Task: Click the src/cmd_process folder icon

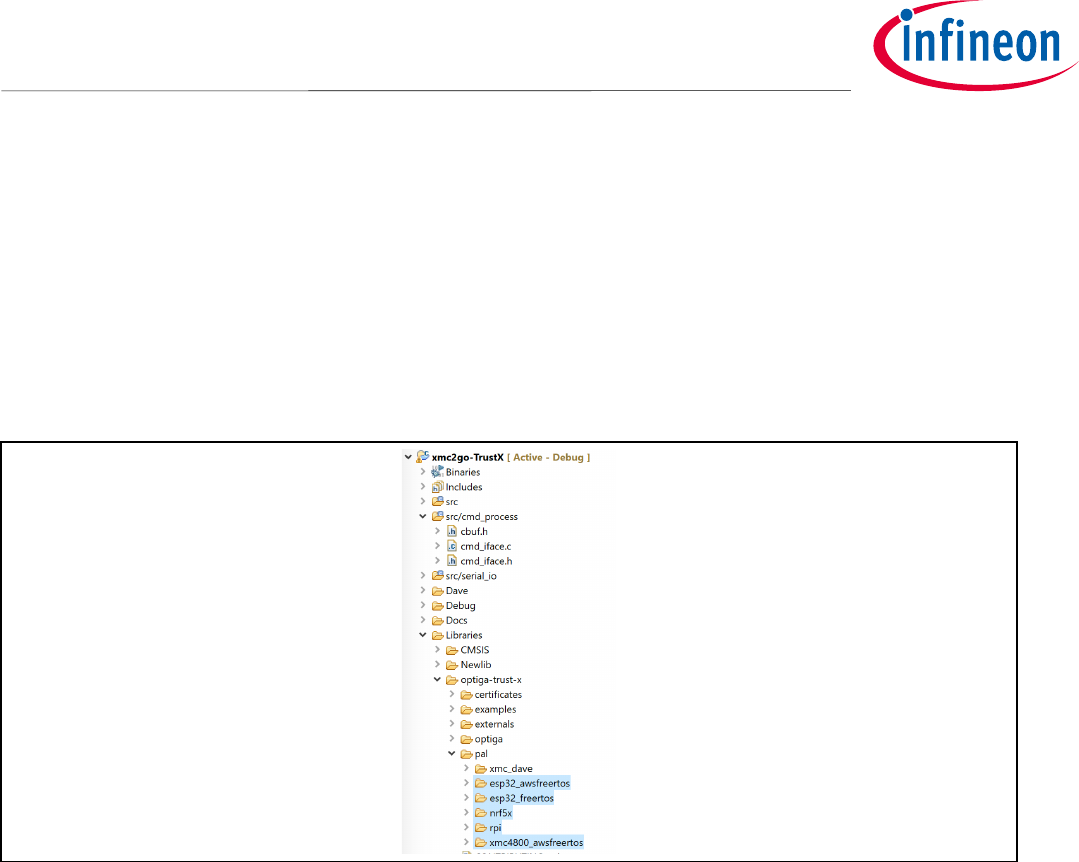Action: (x=437, y=516)
